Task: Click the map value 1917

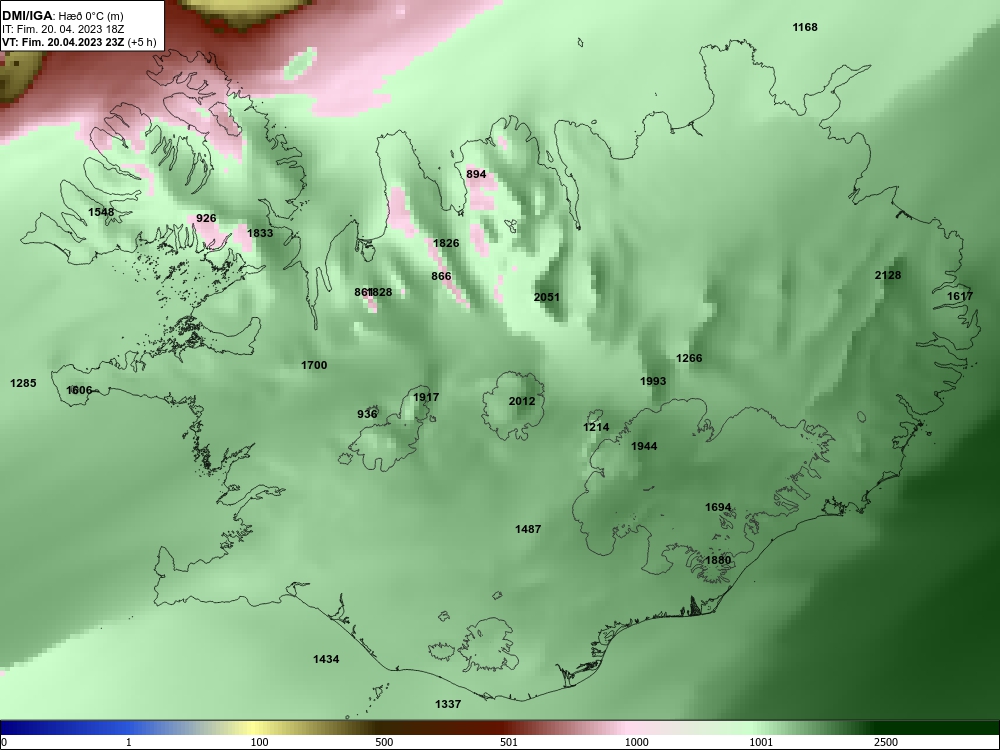Action: pos(426,397)
